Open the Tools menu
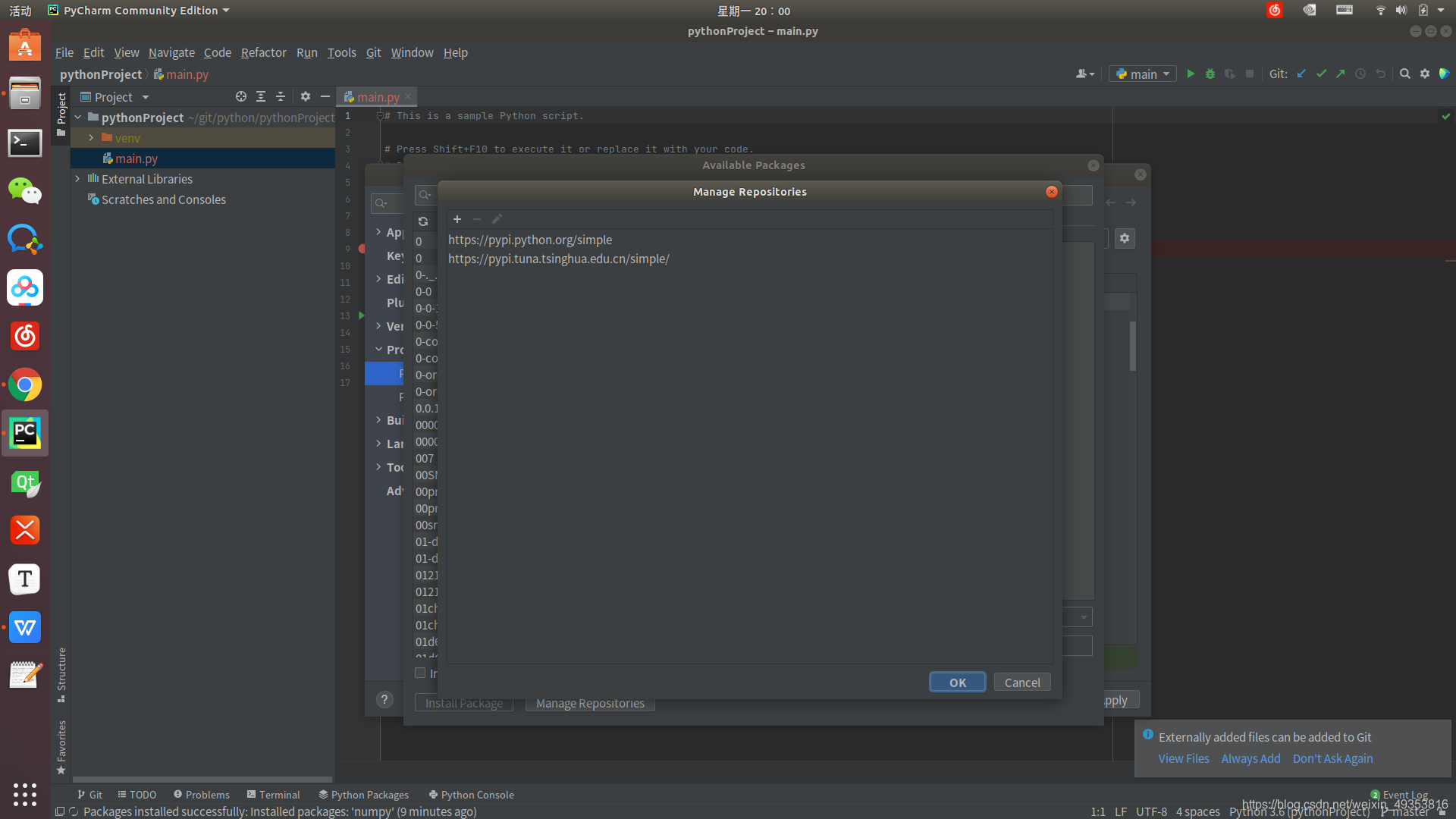Screen dimensions: 1456x819 341,52
